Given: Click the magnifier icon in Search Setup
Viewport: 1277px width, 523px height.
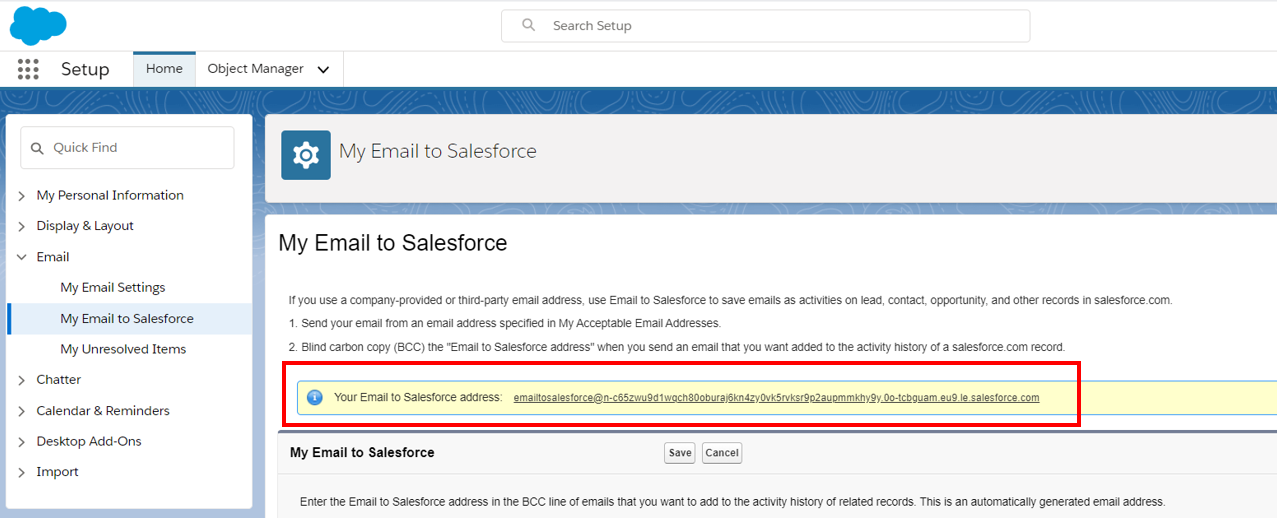Looking at the screenshot, I should (529, 25).
